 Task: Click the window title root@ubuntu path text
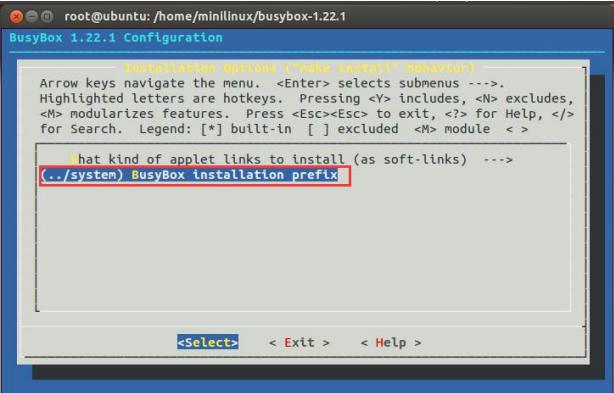(x=205, y=16)
